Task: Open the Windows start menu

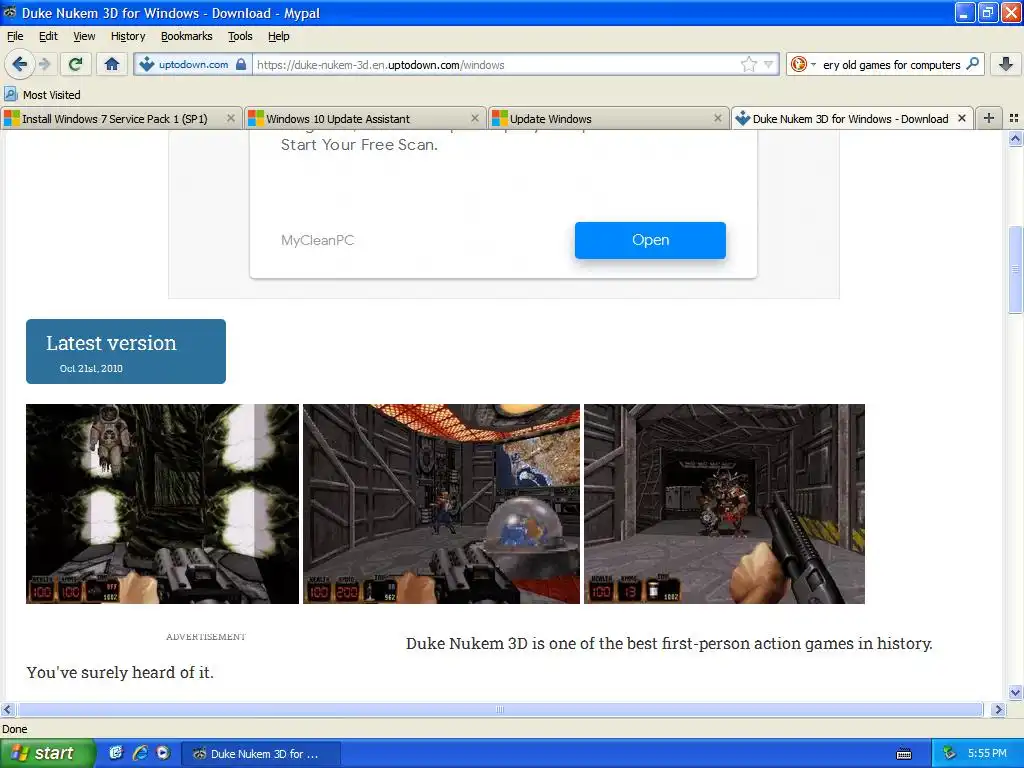Action: (48, 753)
